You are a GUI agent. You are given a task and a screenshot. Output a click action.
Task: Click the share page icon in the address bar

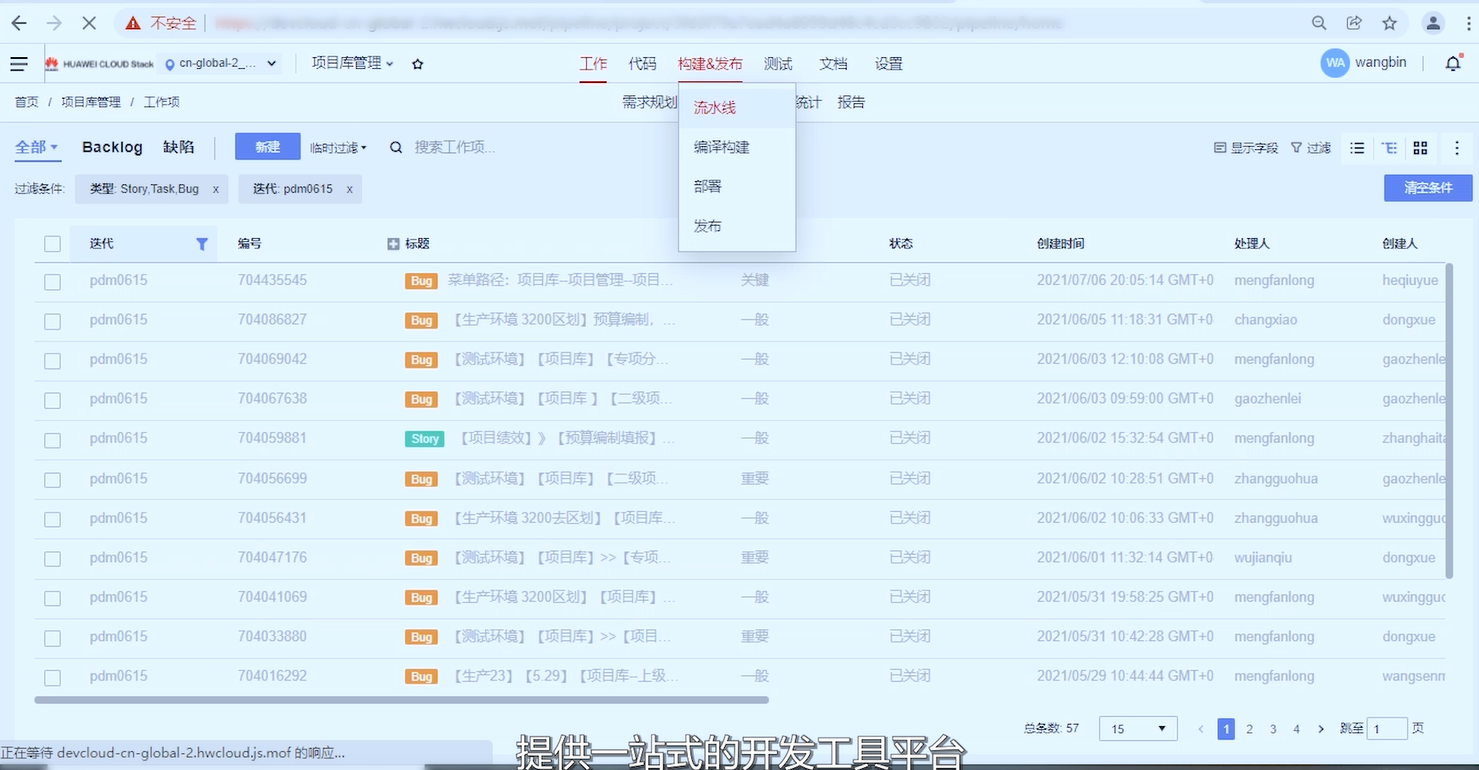[x=1354, y=23]
